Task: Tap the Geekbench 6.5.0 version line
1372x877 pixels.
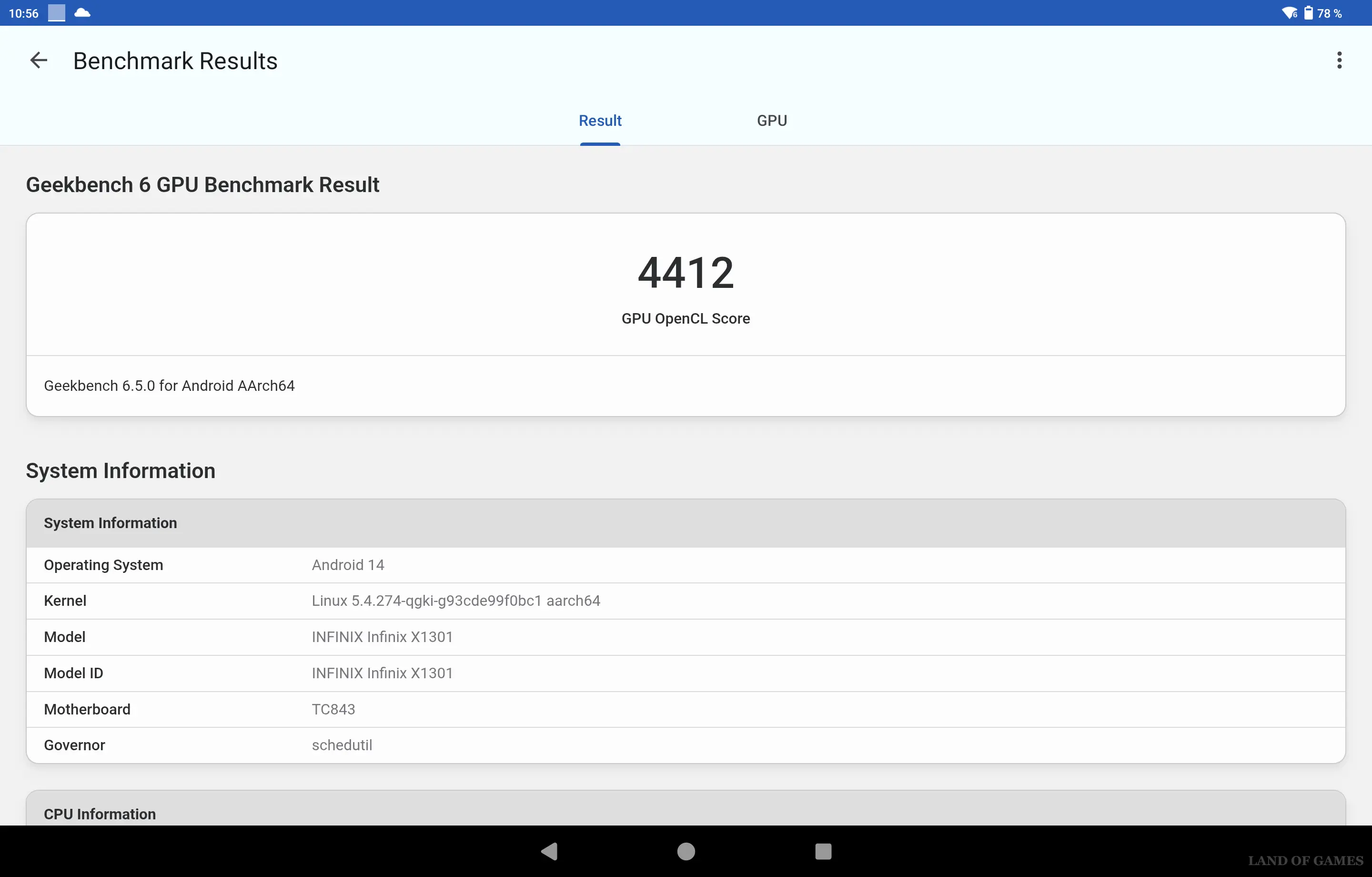Action: 169,386
